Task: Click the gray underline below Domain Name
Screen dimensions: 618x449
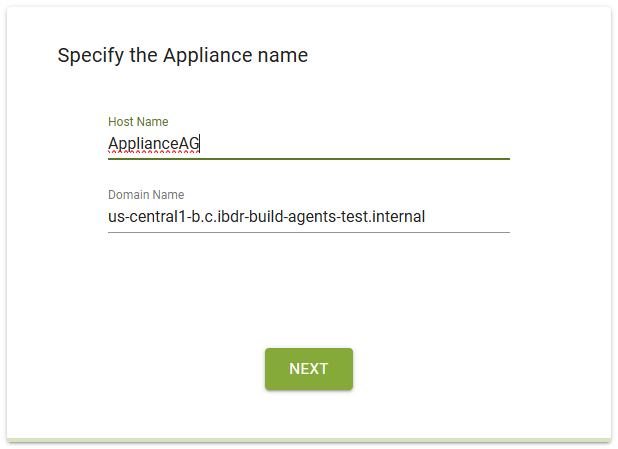Action: (x=308, y=232)
